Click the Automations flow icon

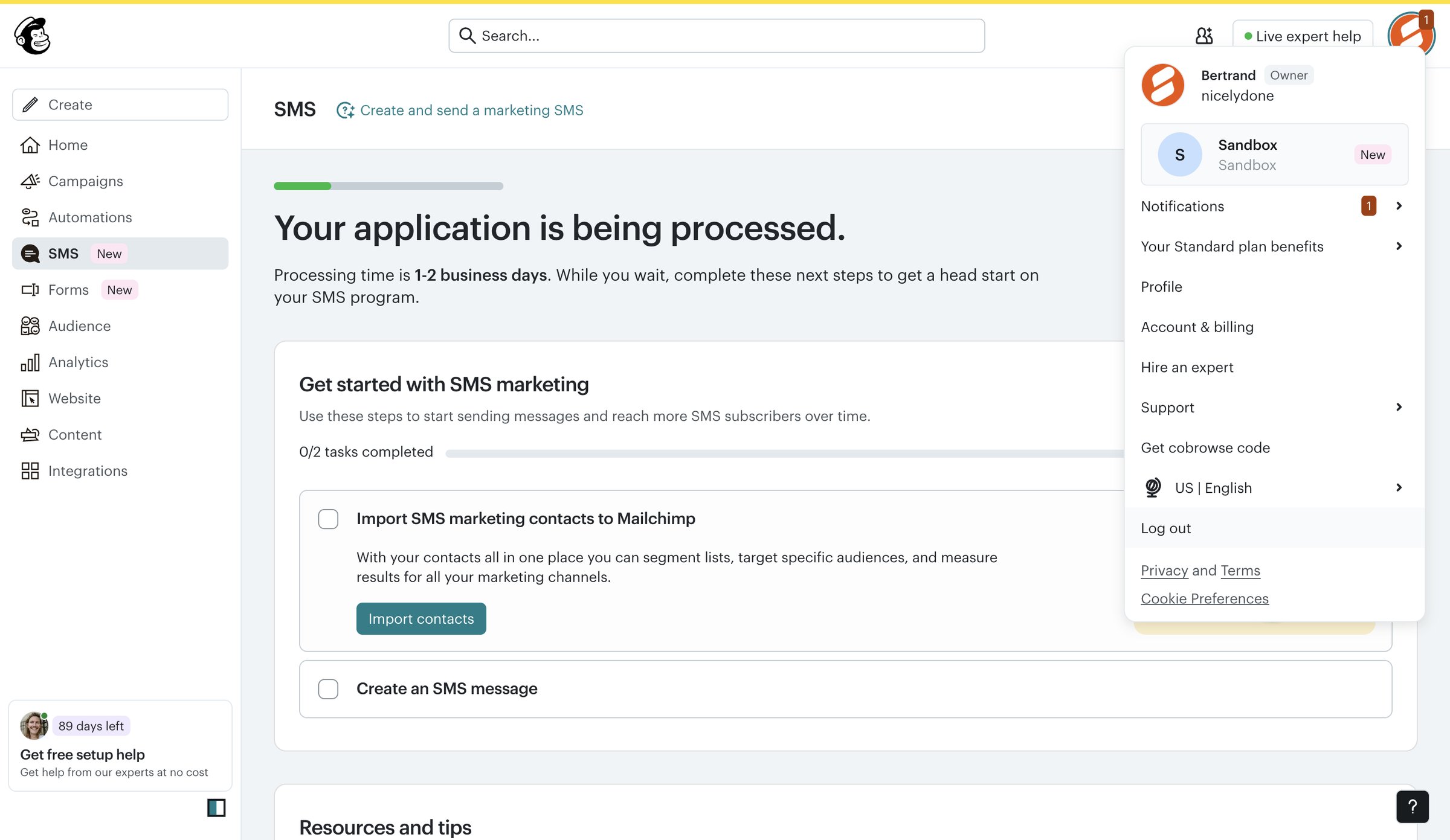[x=30, y=217]
